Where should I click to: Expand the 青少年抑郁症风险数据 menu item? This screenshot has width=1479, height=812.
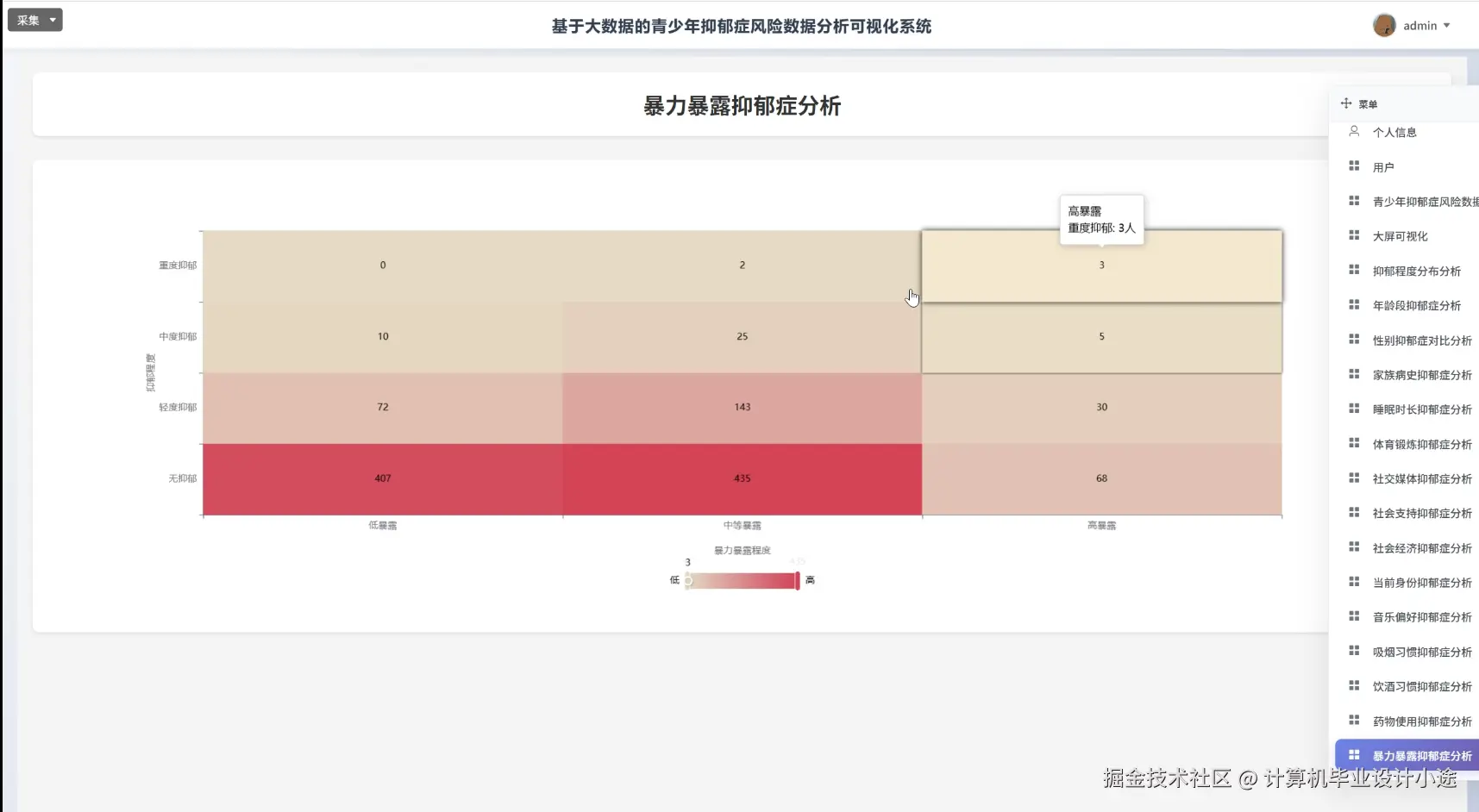tap(1423, 201)
